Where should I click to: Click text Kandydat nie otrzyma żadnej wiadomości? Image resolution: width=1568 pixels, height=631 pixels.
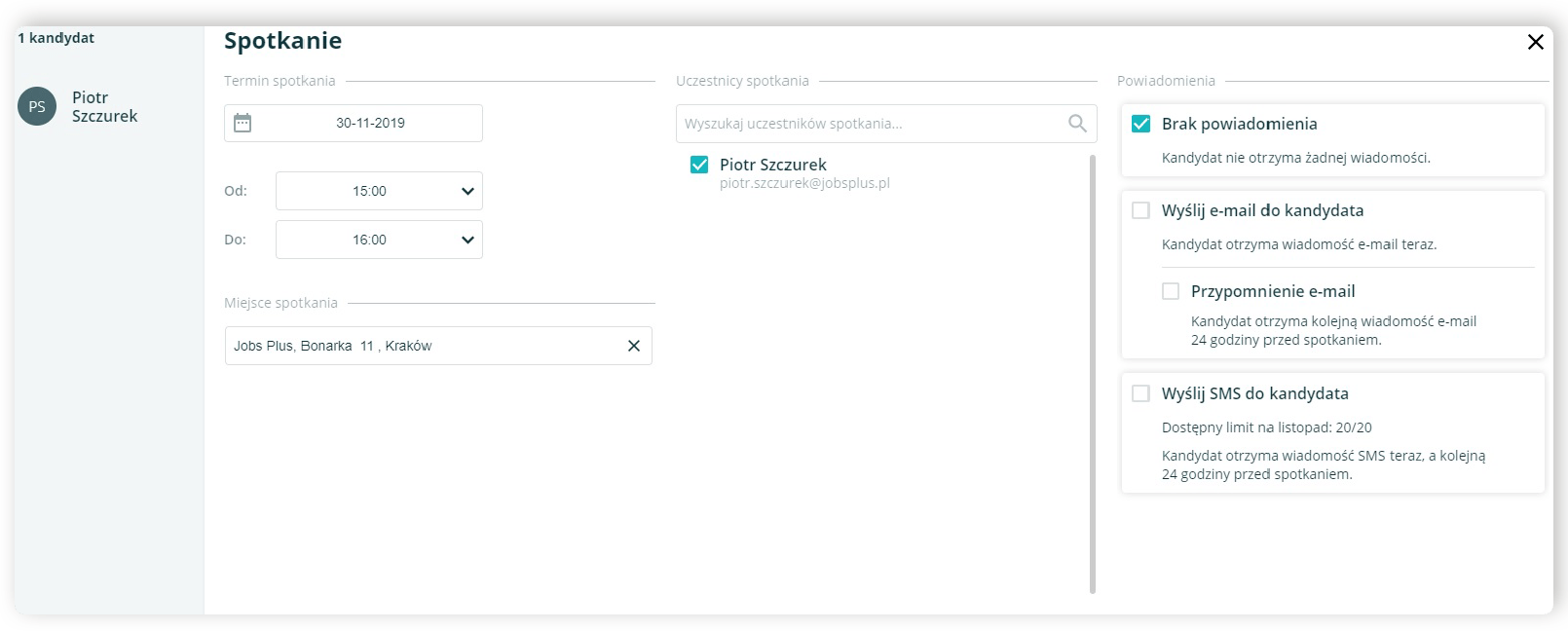click(x=1295, y=158)
